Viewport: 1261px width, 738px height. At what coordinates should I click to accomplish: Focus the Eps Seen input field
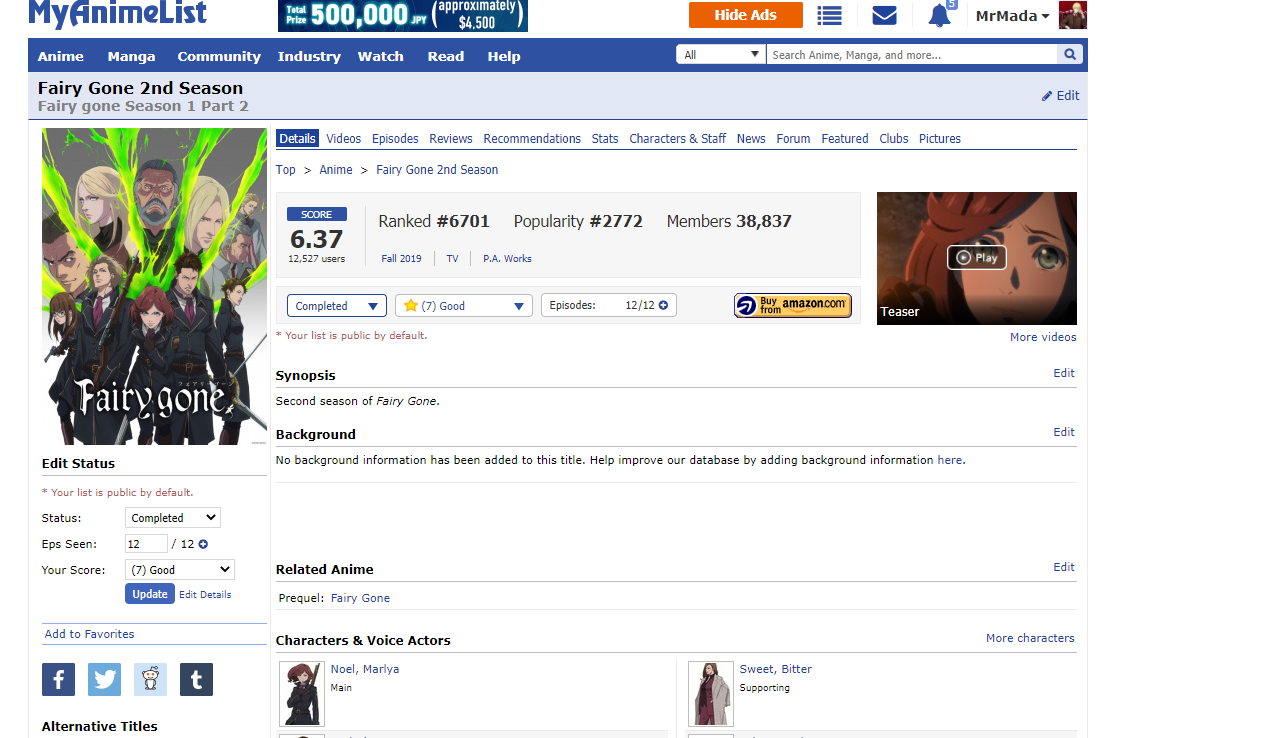[x=146, y=544]
